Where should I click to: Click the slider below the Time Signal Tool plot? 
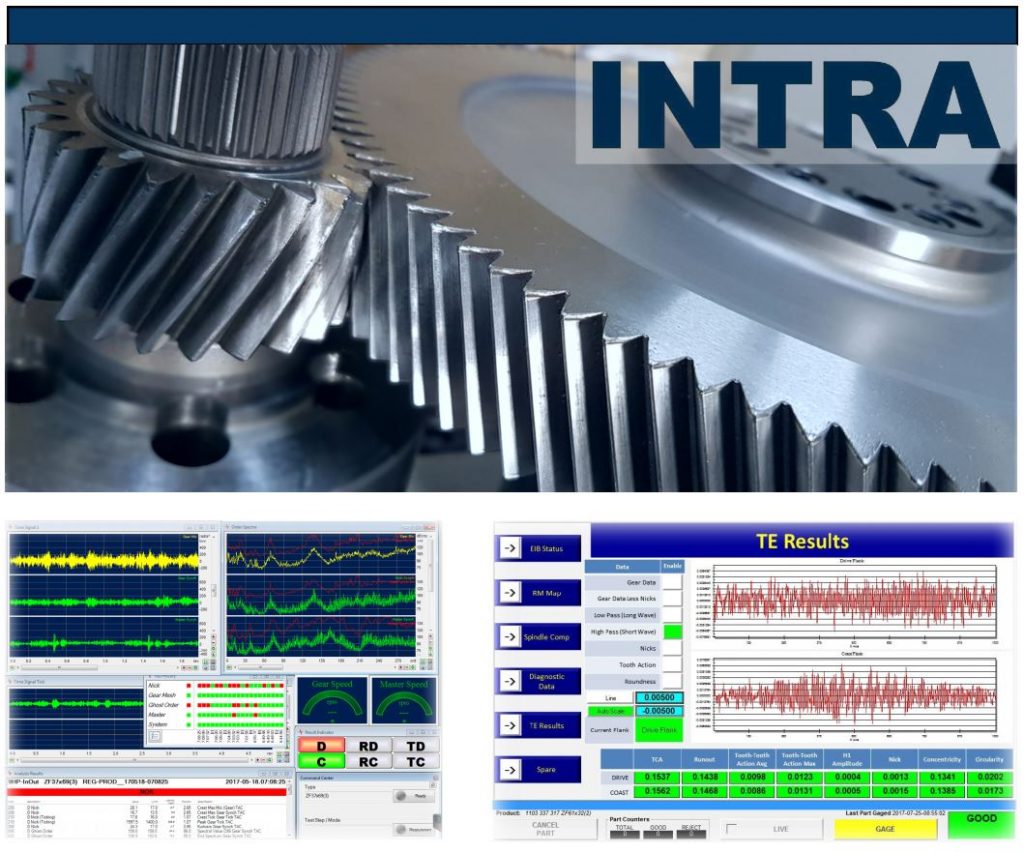click(137, 760)
